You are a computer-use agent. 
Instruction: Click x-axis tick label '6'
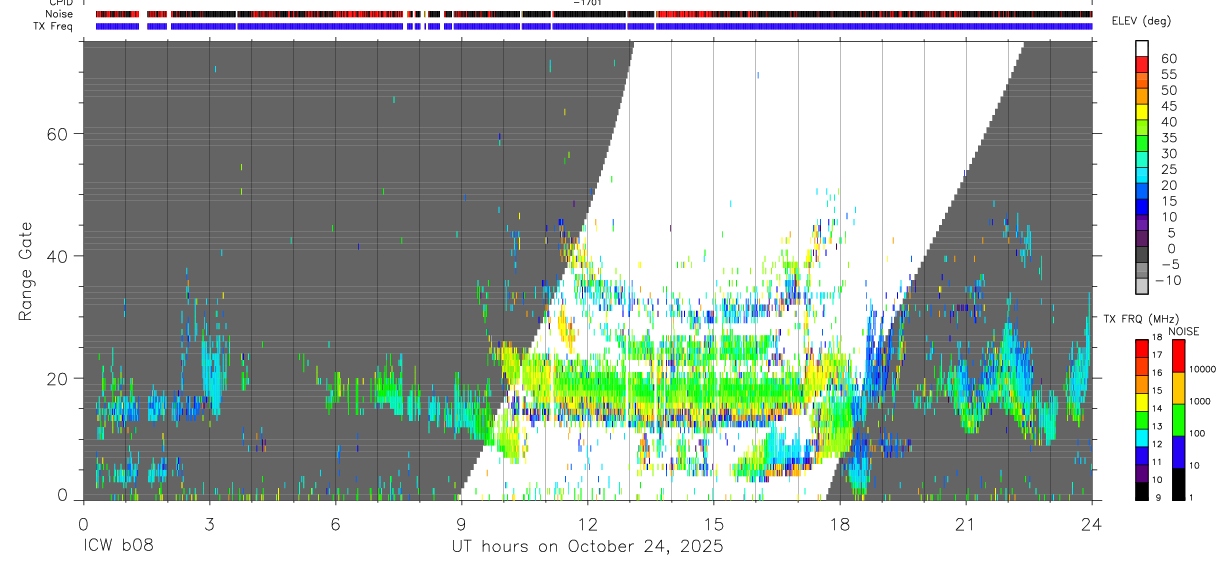point(335,524)
